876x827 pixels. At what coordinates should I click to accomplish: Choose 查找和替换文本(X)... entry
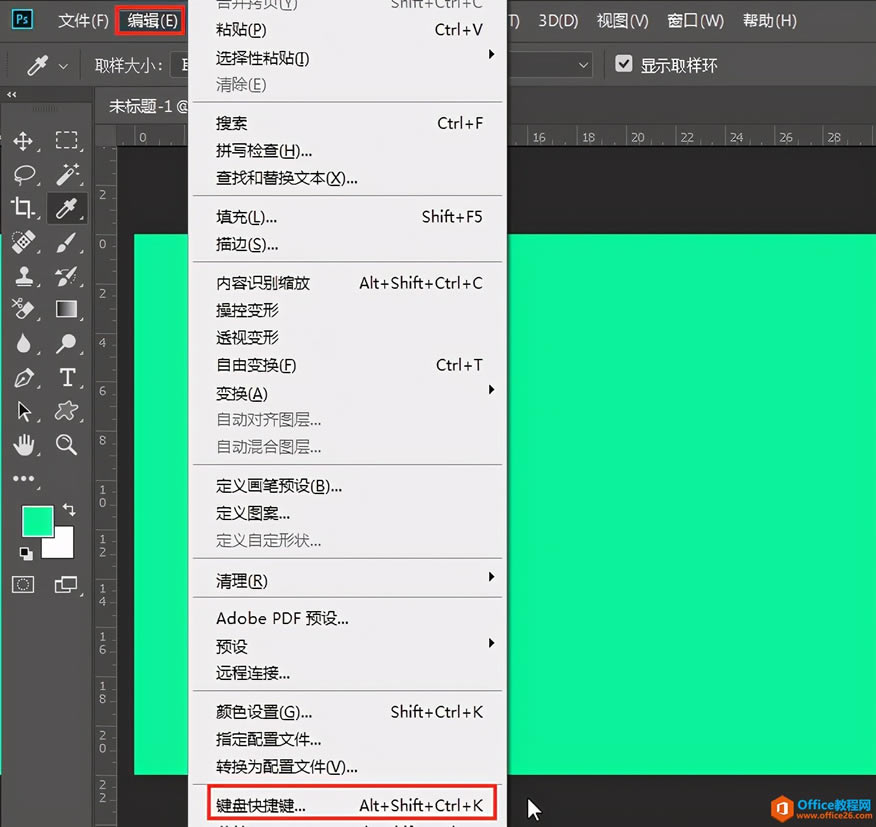[x=347, y=178]
